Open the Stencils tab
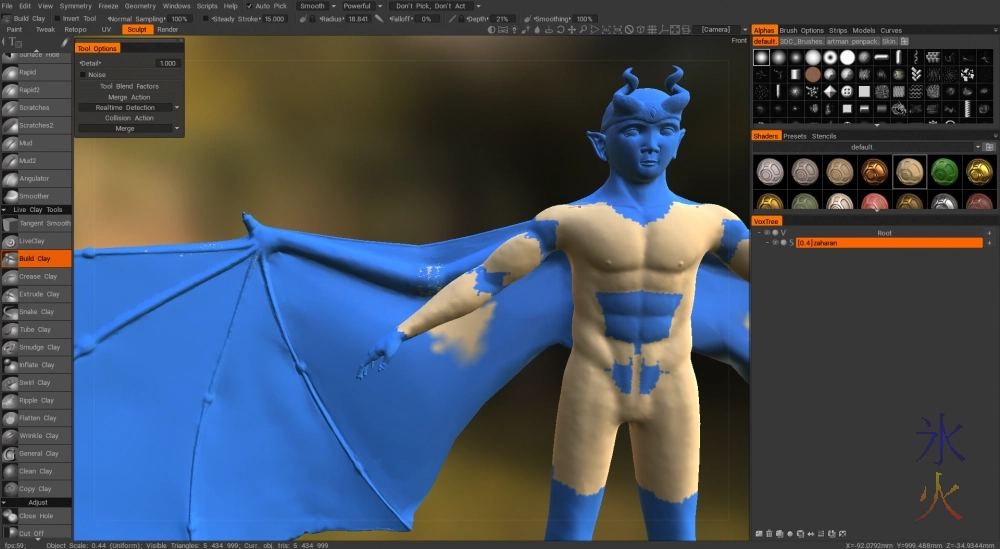This screenshot has height=549, width=1000. point(824,136)
